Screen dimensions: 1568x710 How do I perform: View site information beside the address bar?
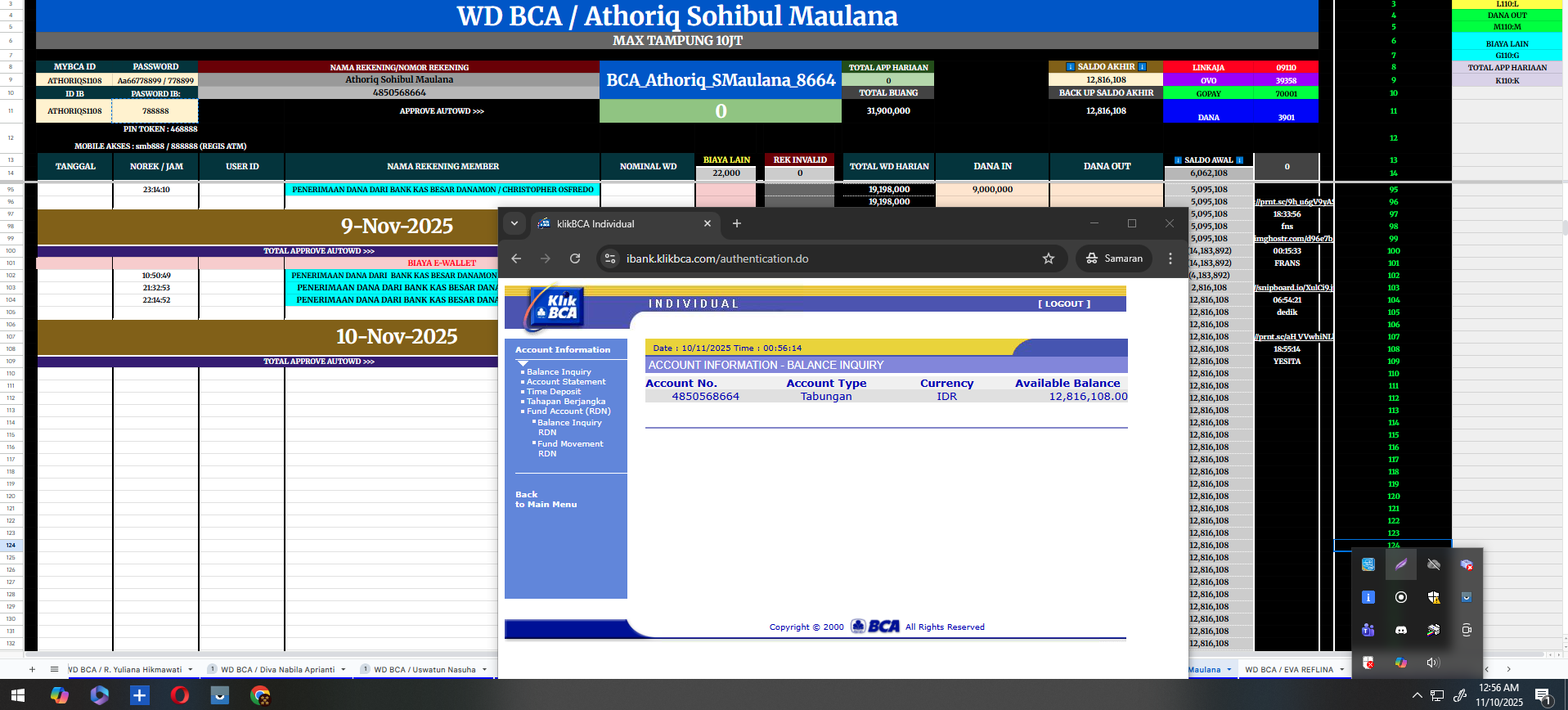[609, 258]
